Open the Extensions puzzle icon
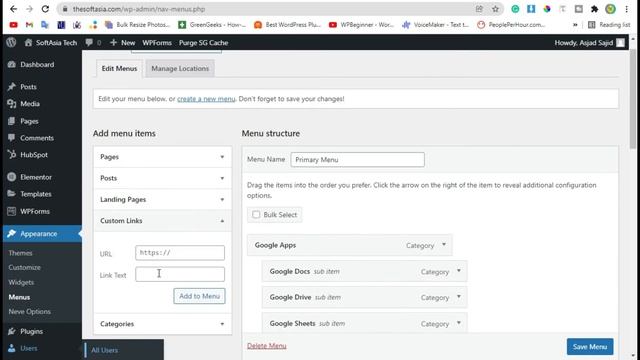This screenshot has width=640, height=360. click(594, 9)
